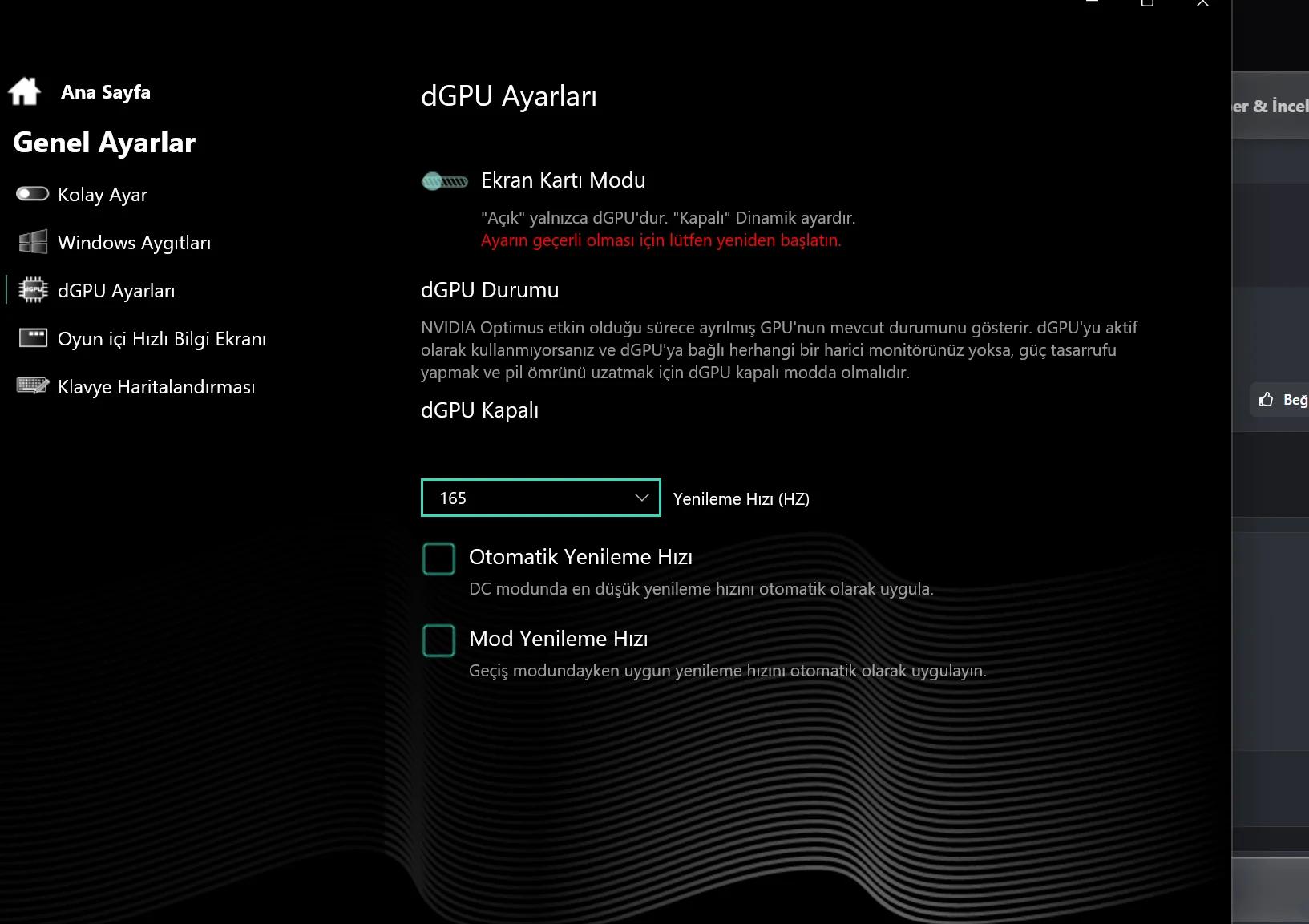Click the Klavye Haritalandırması keyboard icon
This screenshot has width=1309, height=924.
click(33, 386)
